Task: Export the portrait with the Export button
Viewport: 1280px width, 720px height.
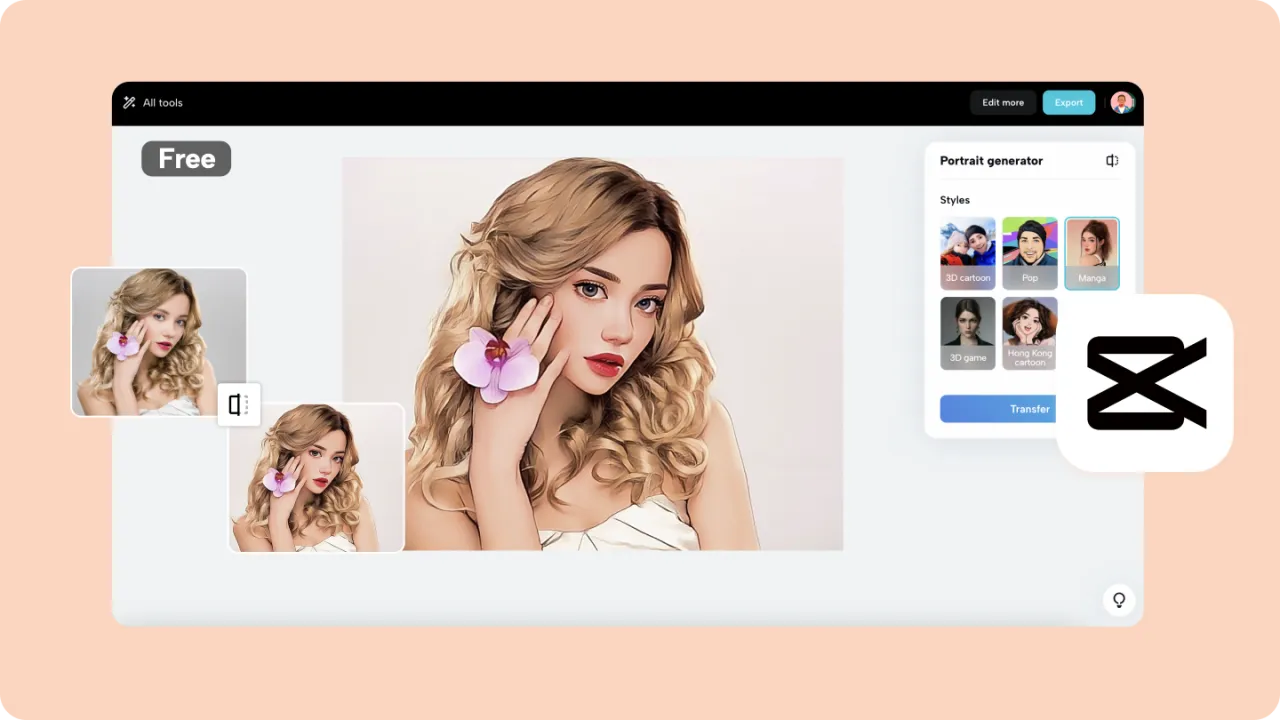Action: click(1068, 102)
